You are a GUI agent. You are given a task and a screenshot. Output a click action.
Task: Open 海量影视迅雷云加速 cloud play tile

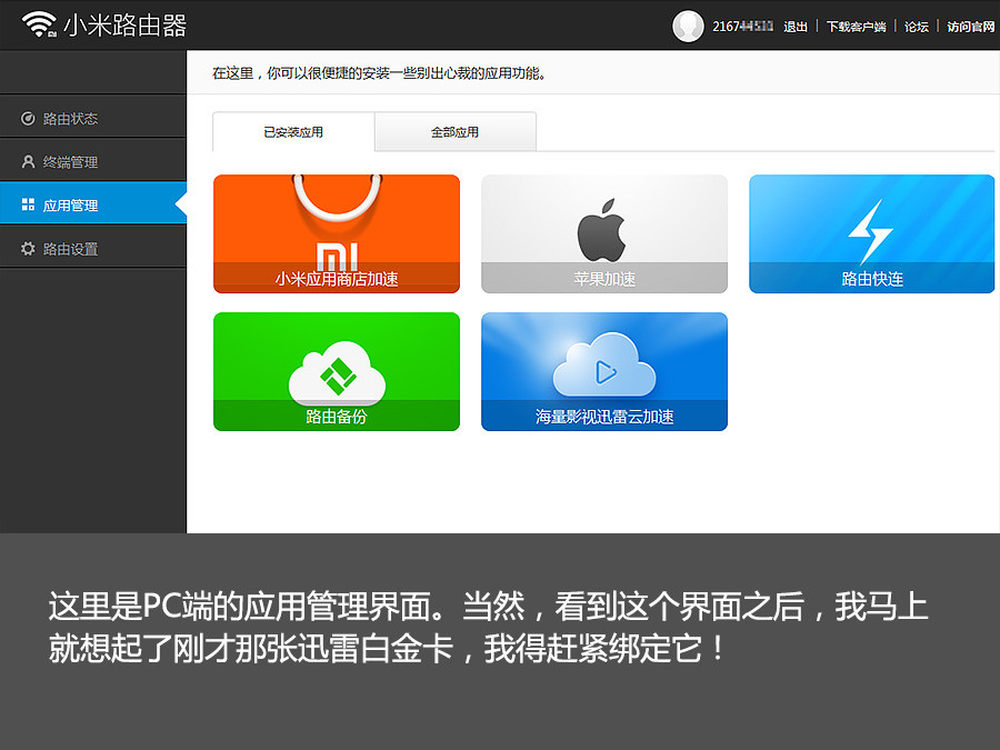pyautogui.click(x=604, y=372)
